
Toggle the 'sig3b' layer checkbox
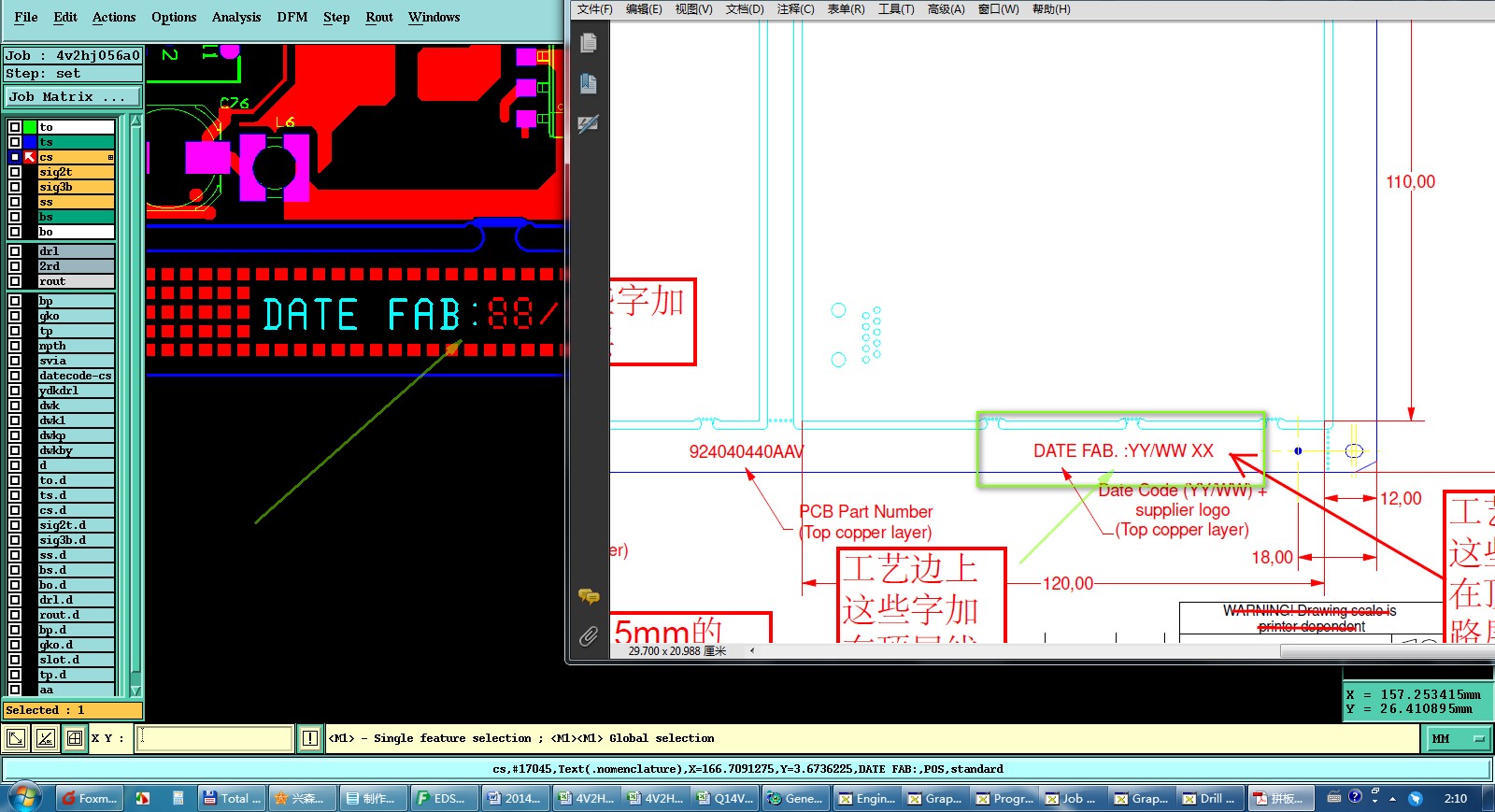(x=15, y=187)
